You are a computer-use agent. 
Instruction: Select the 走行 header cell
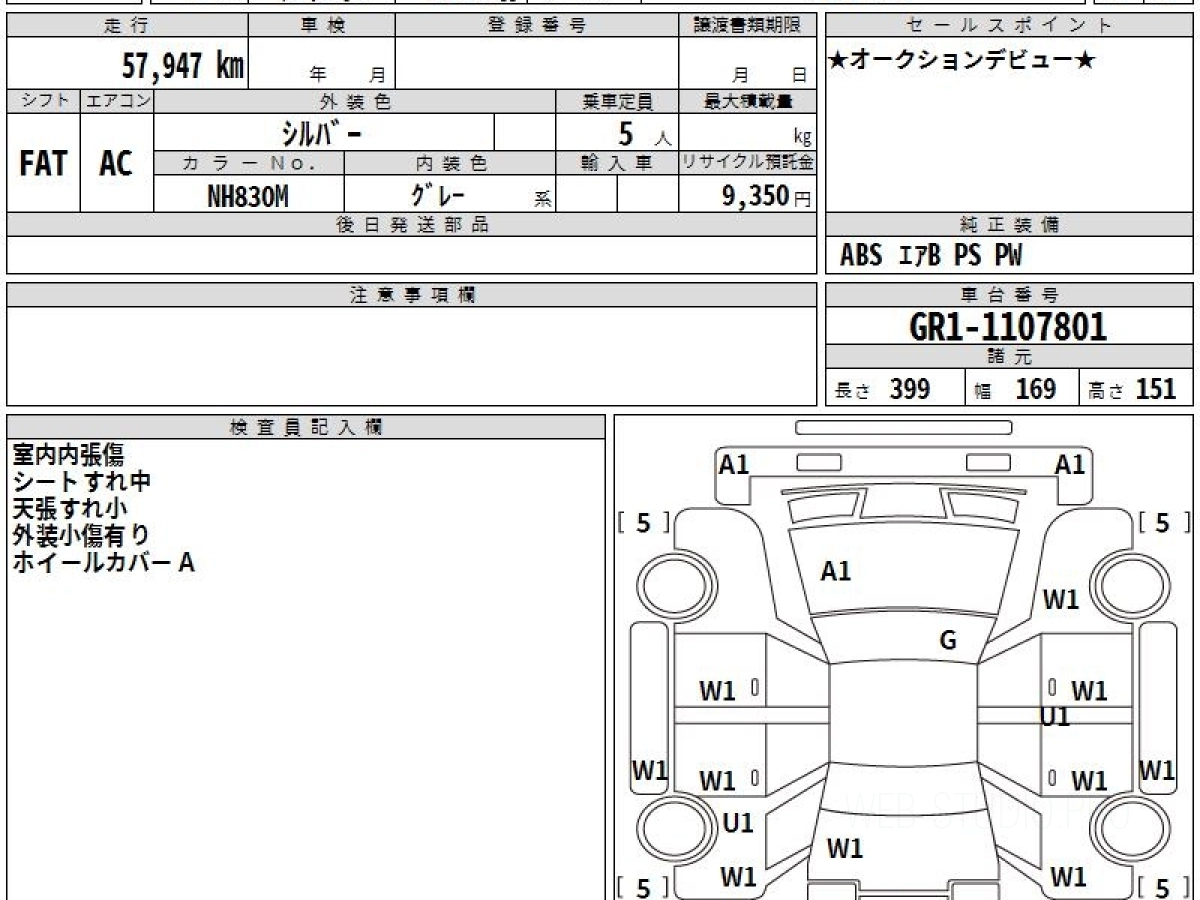pos(127,26)
